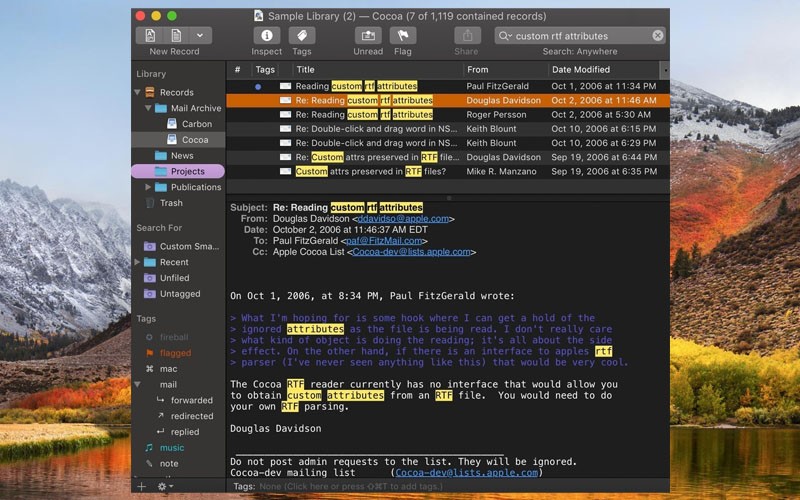Screen dimensions: 800x500
Task: Click inside the search field
Action: [580, 36]
